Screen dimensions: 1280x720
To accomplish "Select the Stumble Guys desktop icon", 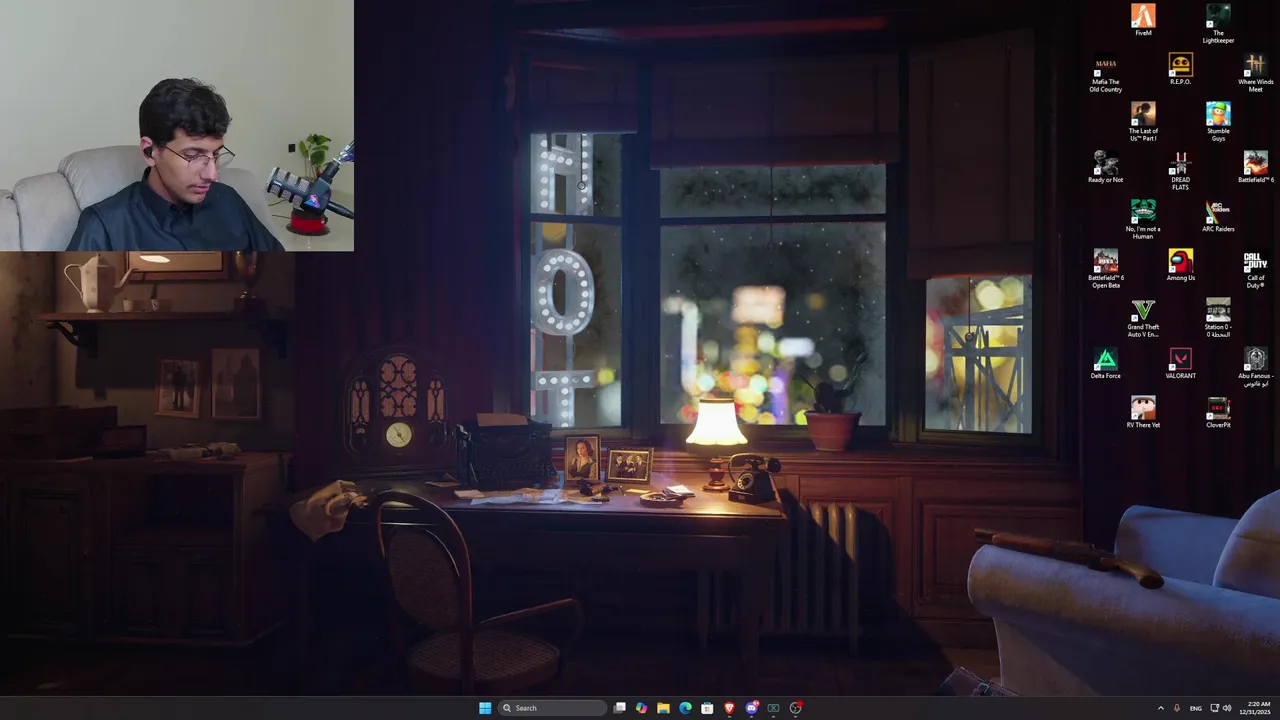I will point(1218,122).
